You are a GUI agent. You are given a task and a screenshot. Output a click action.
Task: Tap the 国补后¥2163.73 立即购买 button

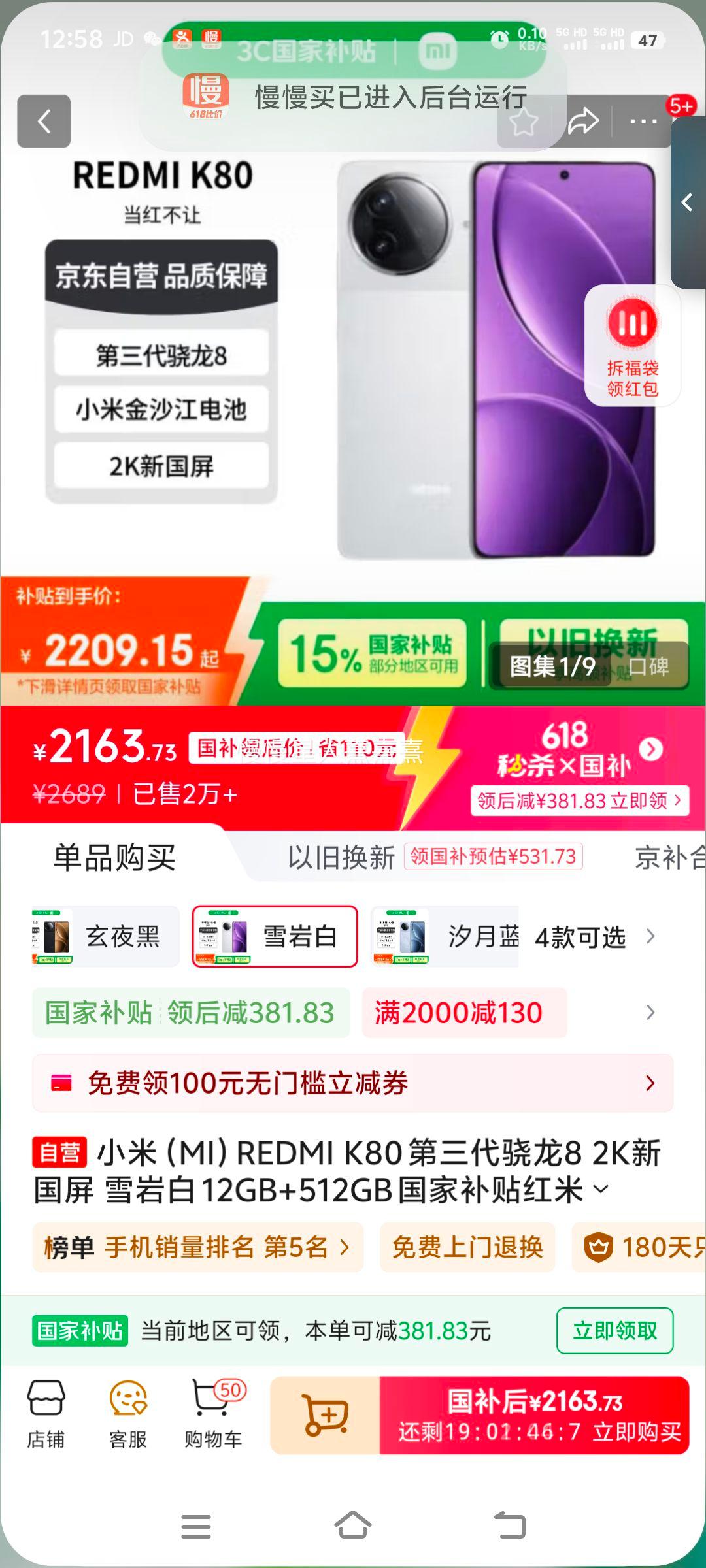(x=534, y=1416)
